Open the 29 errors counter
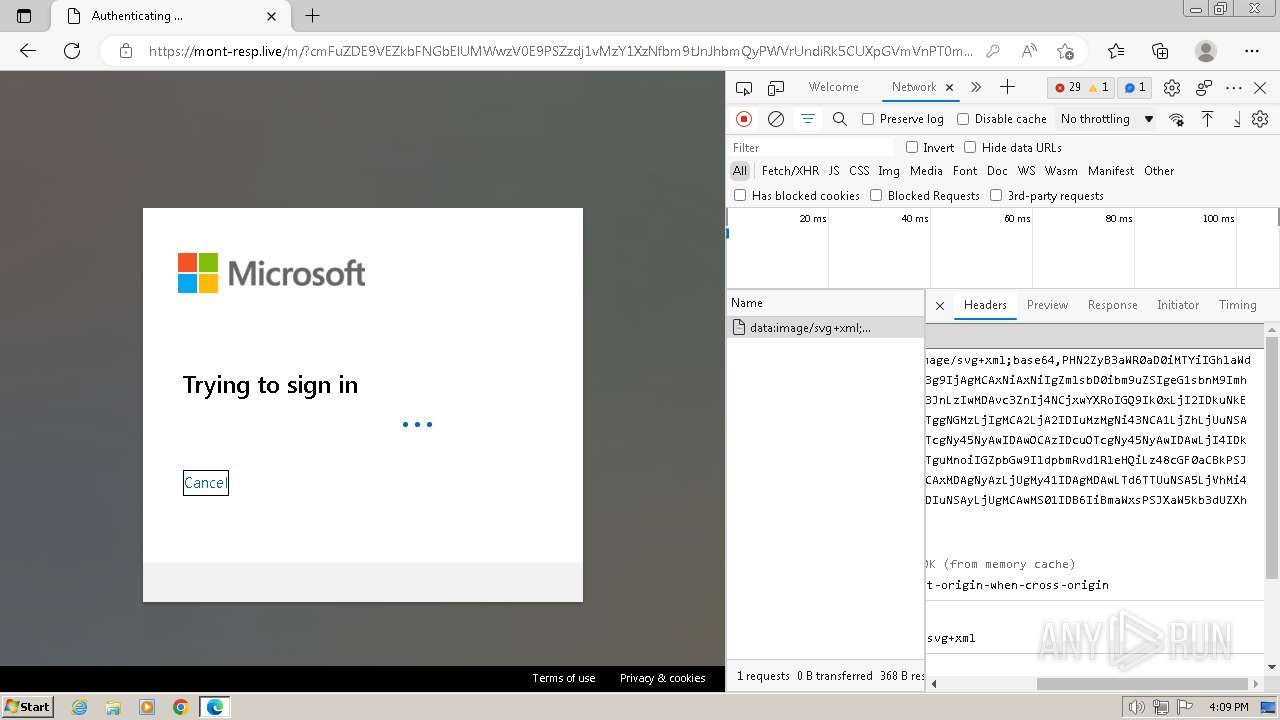The width and height of the screenshot is (1280, 720). click(x=1068, y=87)
